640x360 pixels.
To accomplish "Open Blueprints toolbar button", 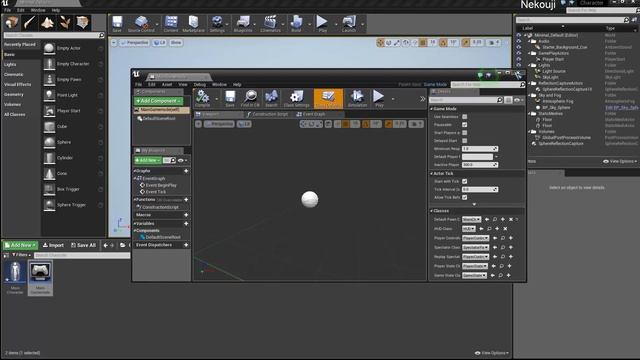I will point(243,24).
